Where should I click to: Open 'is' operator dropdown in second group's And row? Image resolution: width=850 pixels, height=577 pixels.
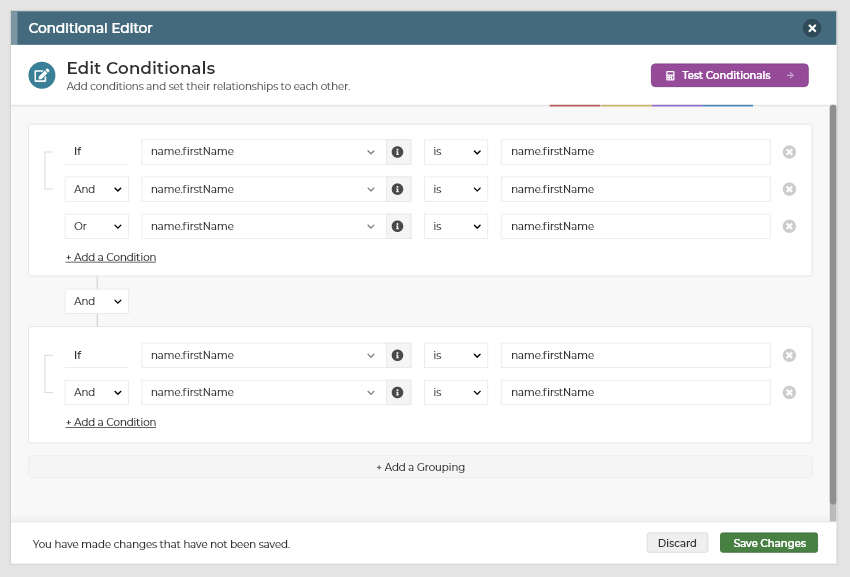coord(456,392)
